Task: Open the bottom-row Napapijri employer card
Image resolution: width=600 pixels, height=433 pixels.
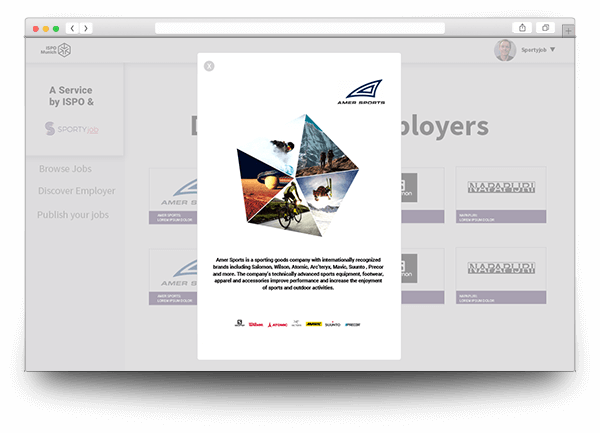Action: 501,276
